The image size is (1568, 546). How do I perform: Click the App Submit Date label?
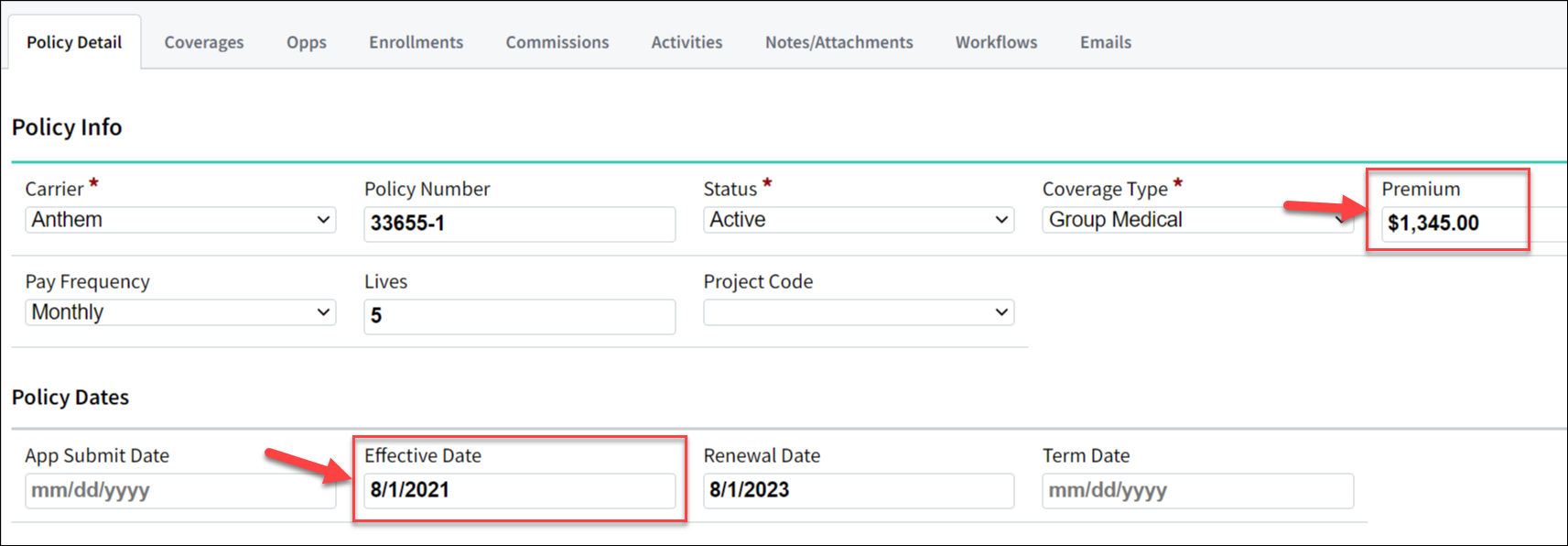point(97,455)
